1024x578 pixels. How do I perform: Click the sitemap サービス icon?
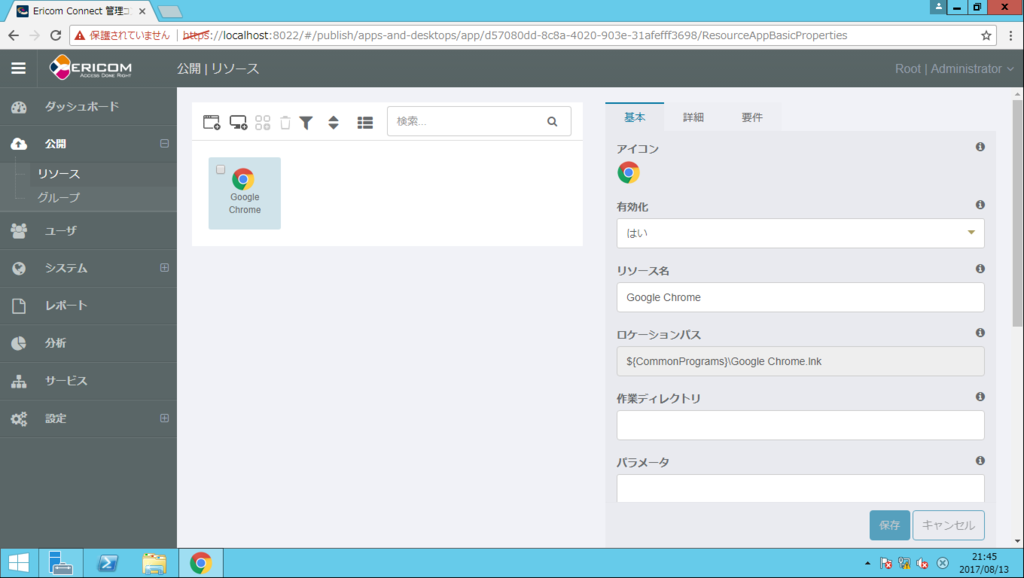click(x=19, y=381)
